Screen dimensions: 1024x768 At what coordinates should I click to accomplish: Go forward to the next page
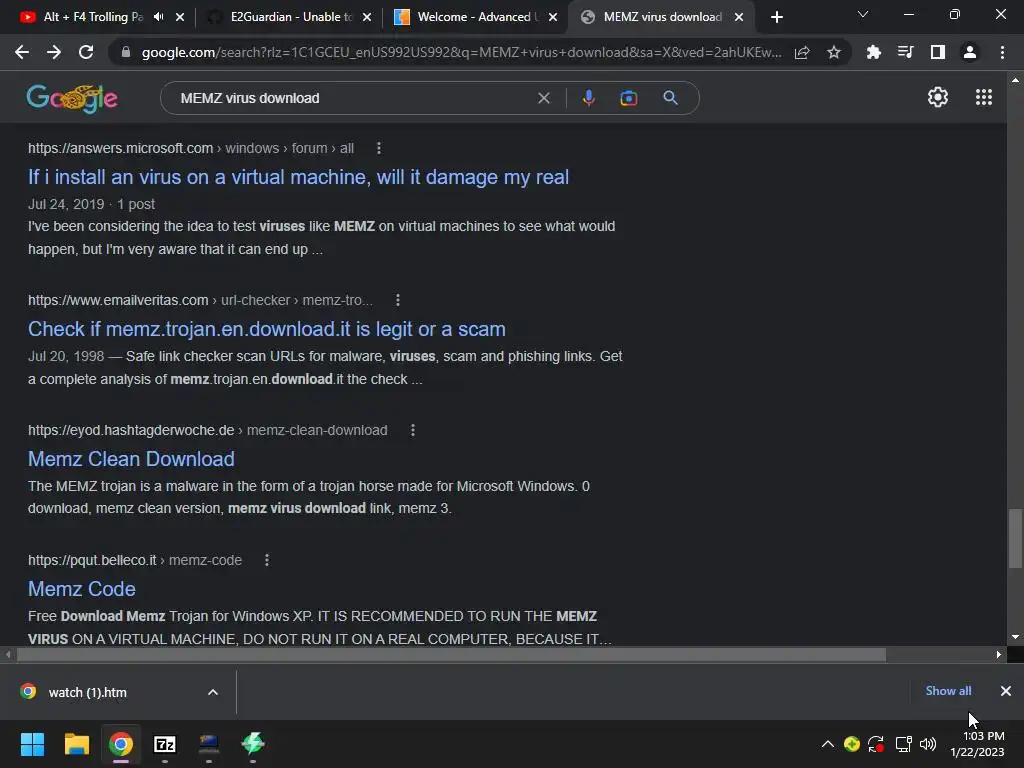coord(54,52)
